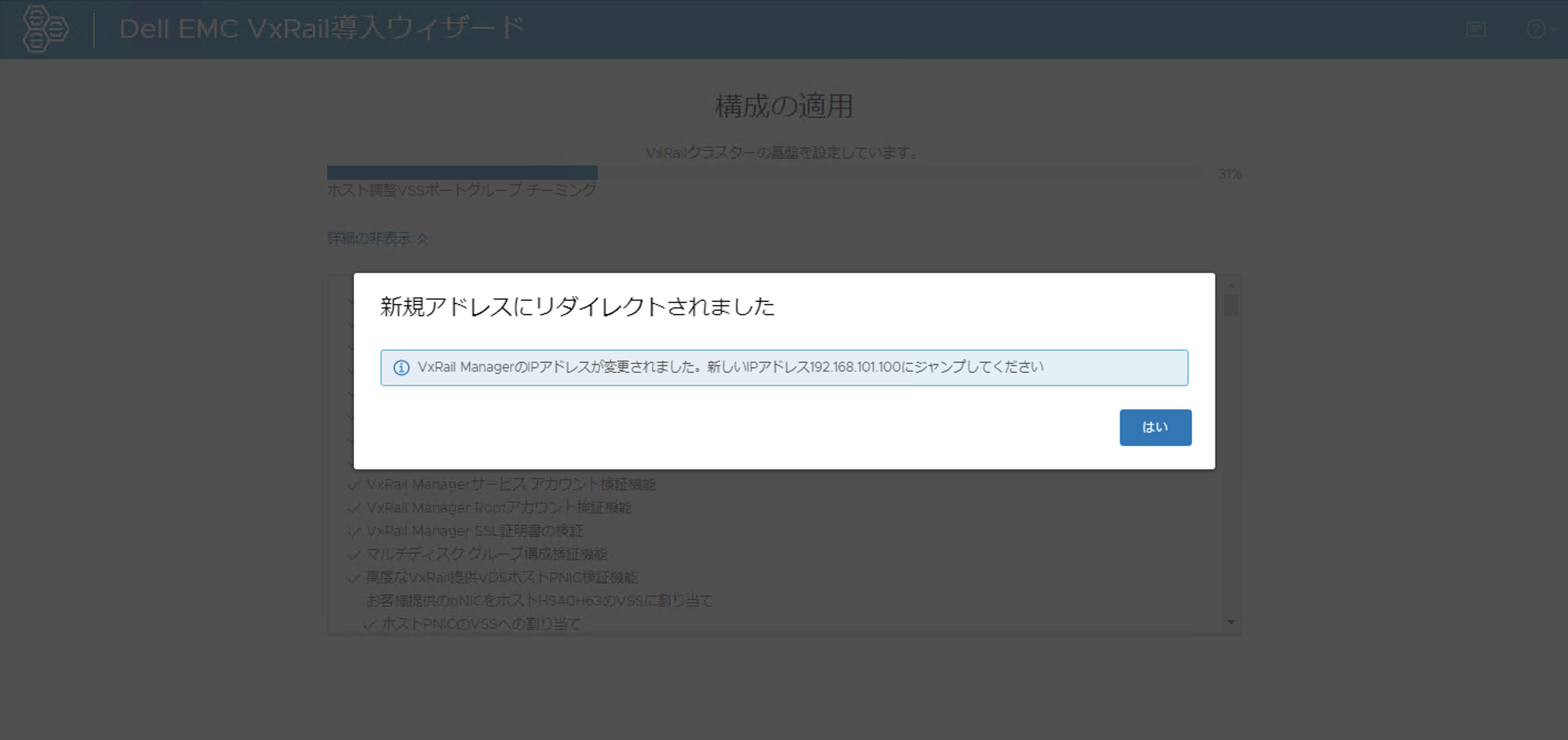Image resolution: width=1568 pixels, height=740 pixels.
Task: Click the blue configuration progress bar
Action: 462,173
